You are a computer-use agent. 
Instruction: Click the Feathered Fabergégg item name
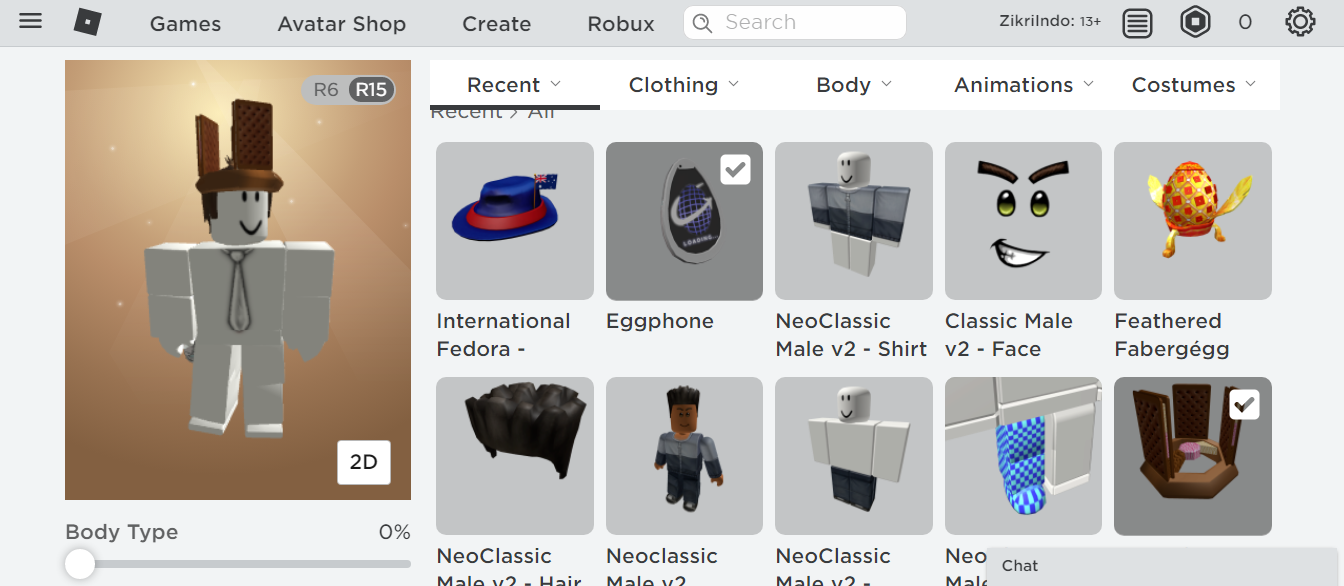click(1172, 335)
